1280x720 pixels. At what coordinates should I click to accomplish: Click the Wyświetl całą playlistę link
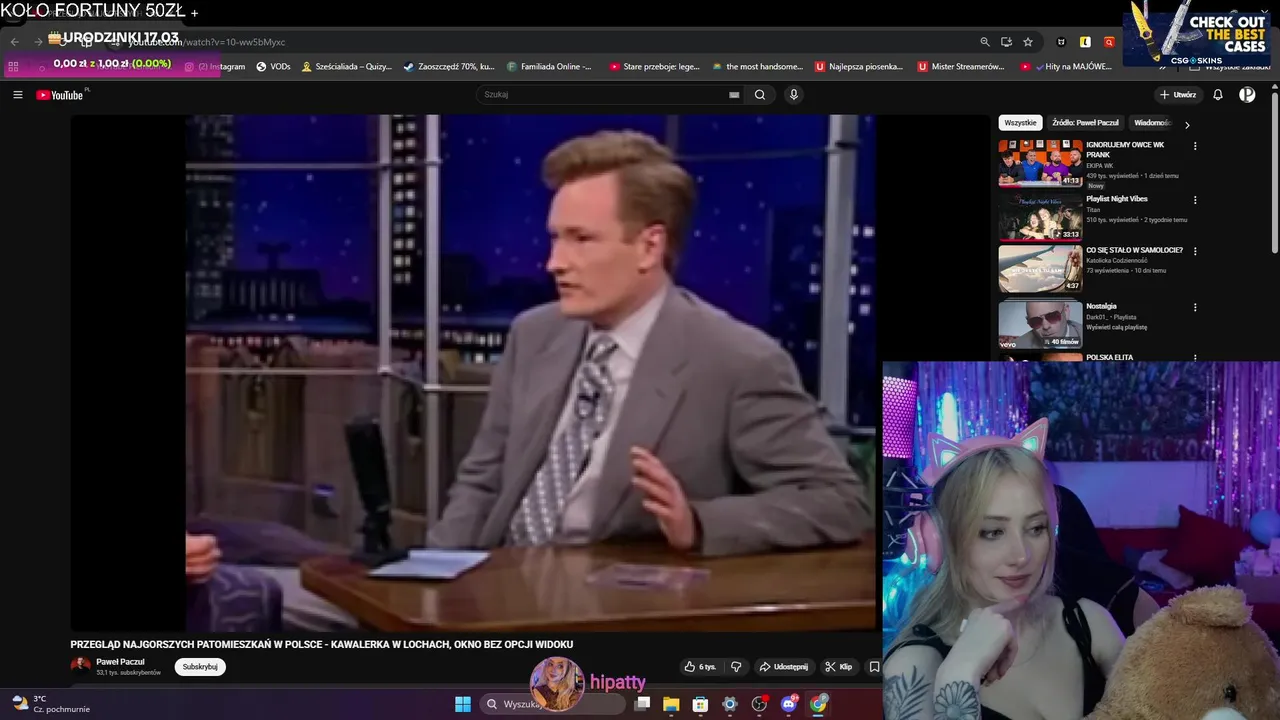click(1117, 327)
